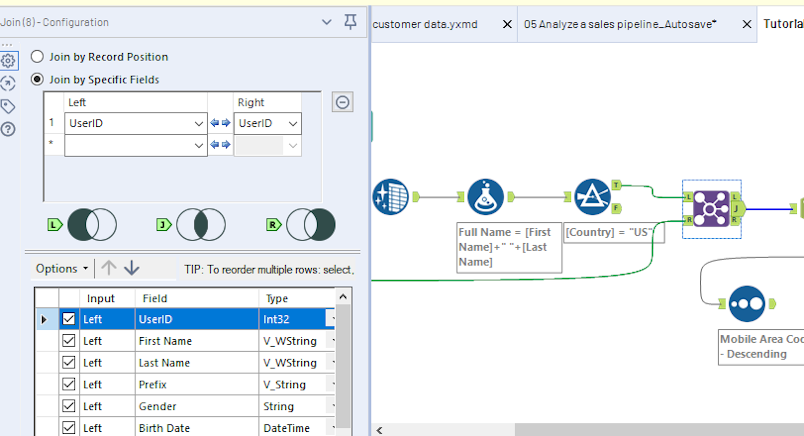804x436 pixels.
Task: Switch to the Tutorial workflow tab
Action: click(782, 24)
